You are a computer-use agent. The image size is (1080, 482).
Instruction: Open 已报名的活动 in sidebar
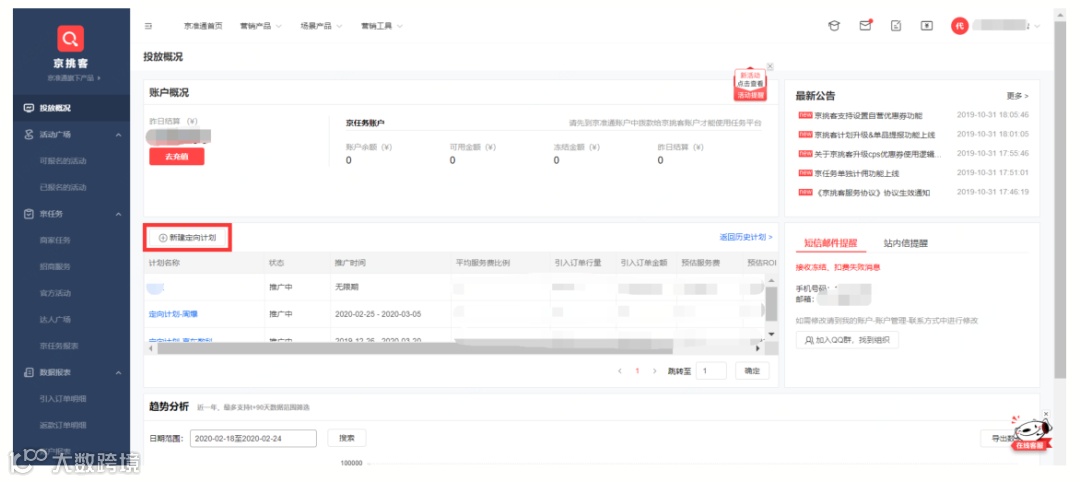point(63,187)
